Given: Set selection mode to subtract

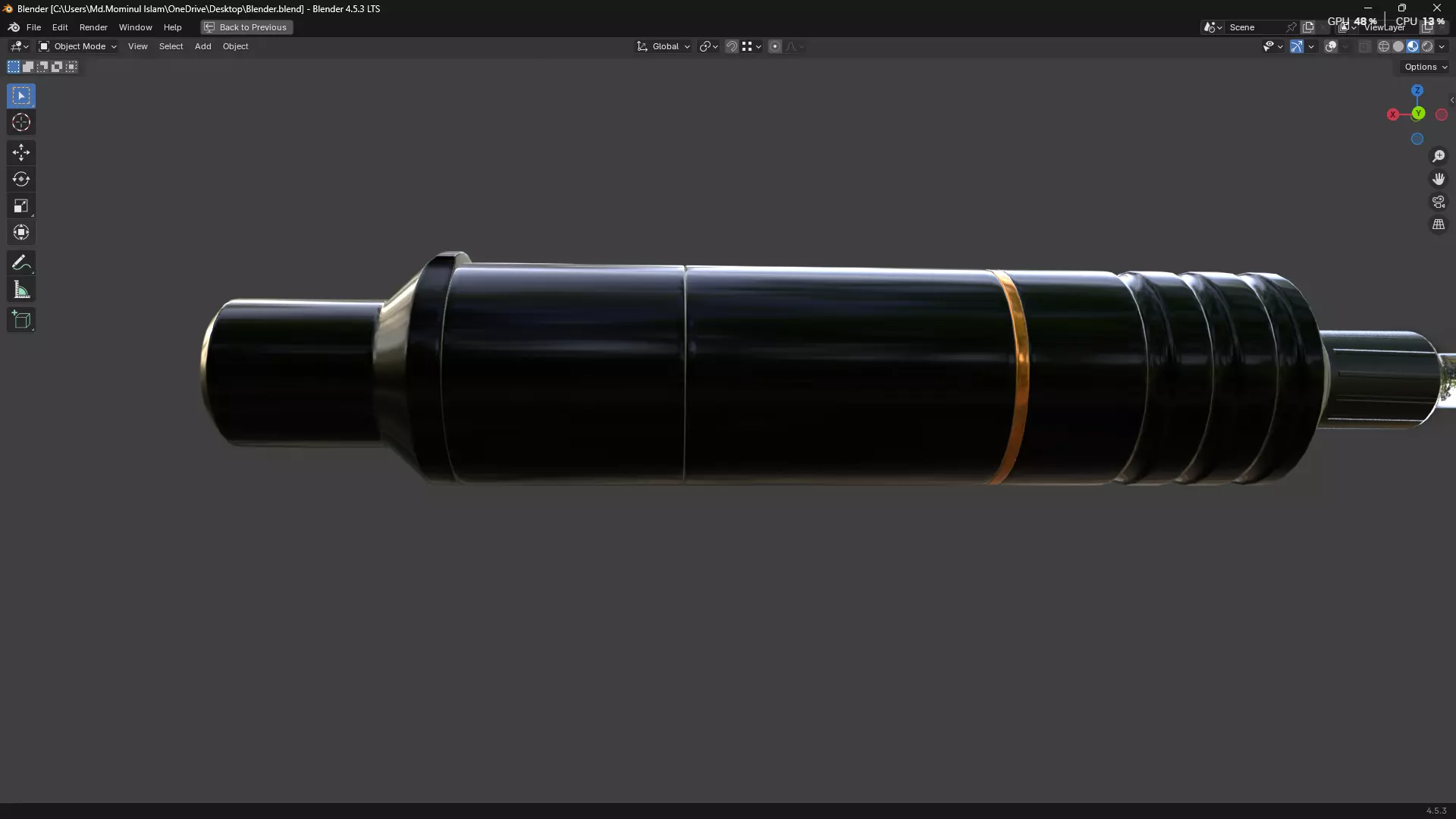Looking at the screenshot, I should tap(42, 67).
